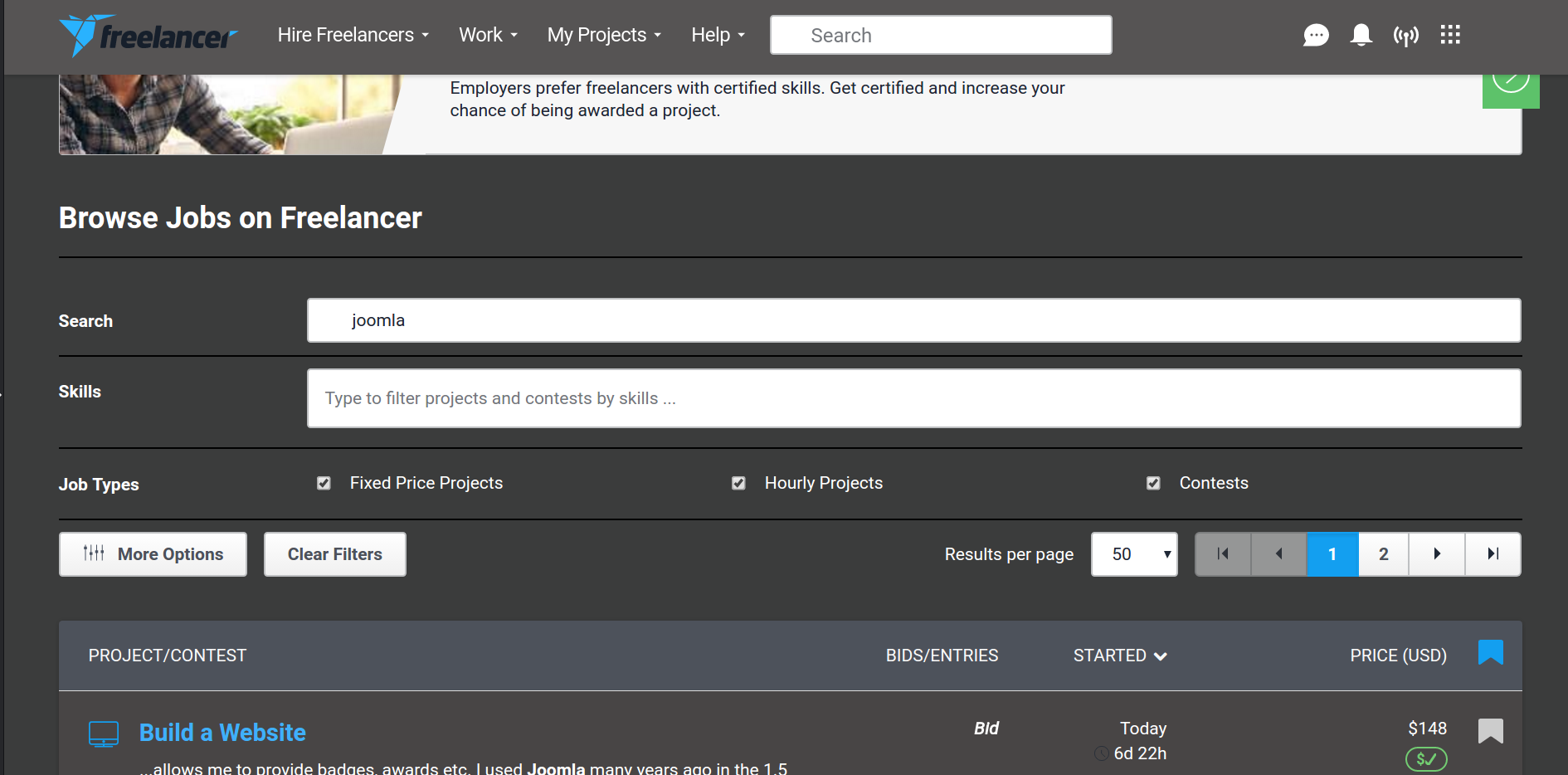The width and height of the screenshot is (1568, 775).
Task: Go to first page of results
Action: (1223, 554)
